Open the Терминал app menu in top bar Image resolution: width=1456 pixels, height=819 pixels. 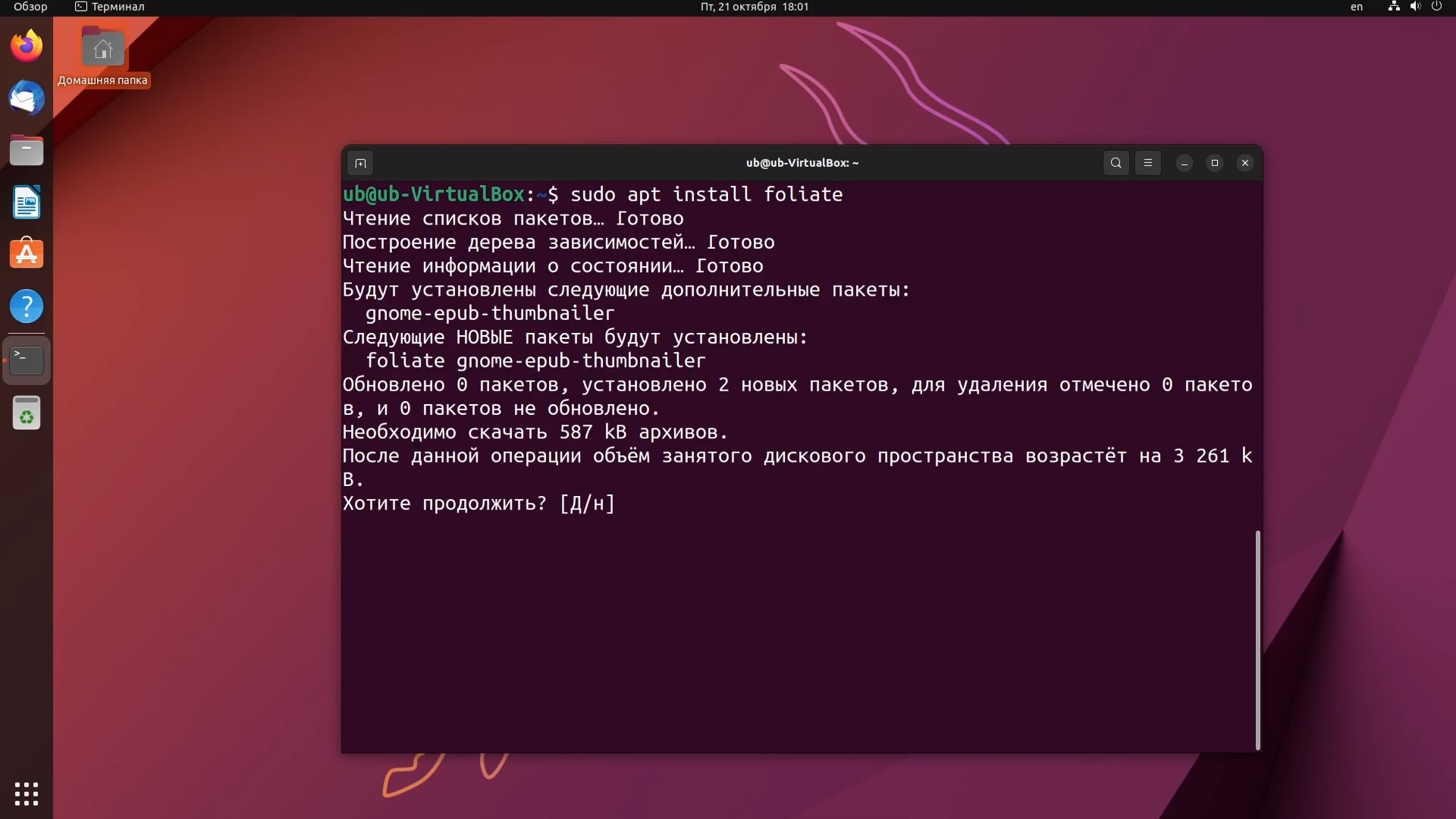point(110,7)
